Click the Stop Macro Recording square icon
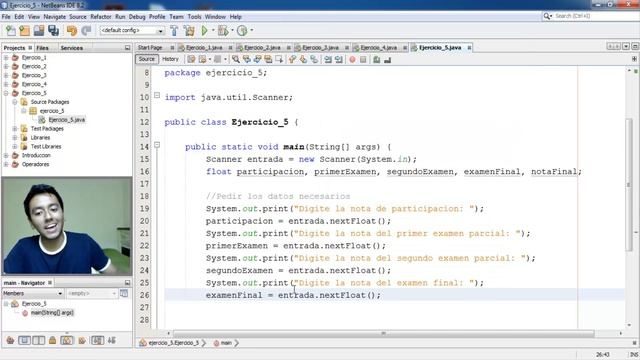Screen dimensions: 640x360 pyautogui.click(x=363, y=60)
